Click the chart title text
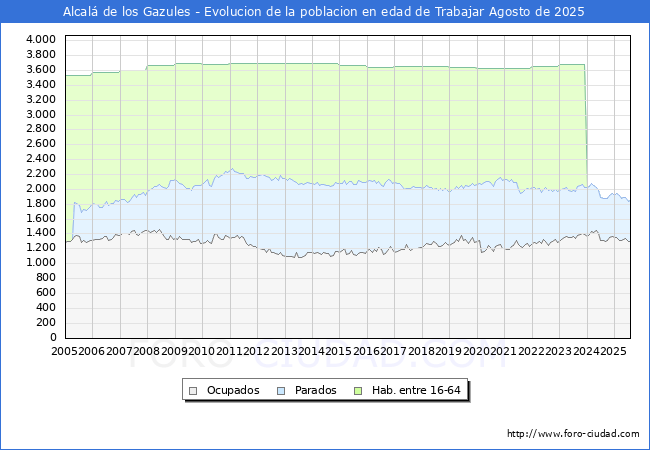The width and height of the screenshot is (650, 450). tap(324, 12)
